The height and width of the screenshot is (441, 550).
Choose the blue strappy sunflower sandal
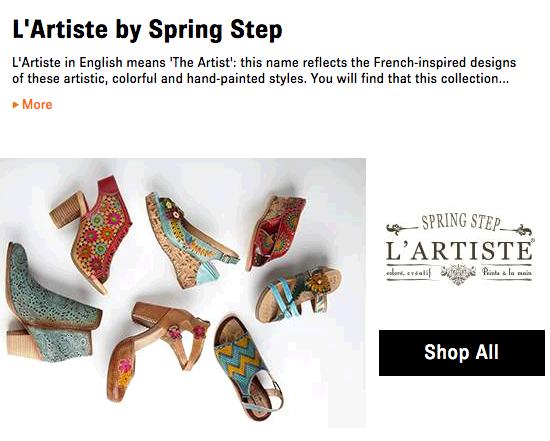[x=299, y=293]
